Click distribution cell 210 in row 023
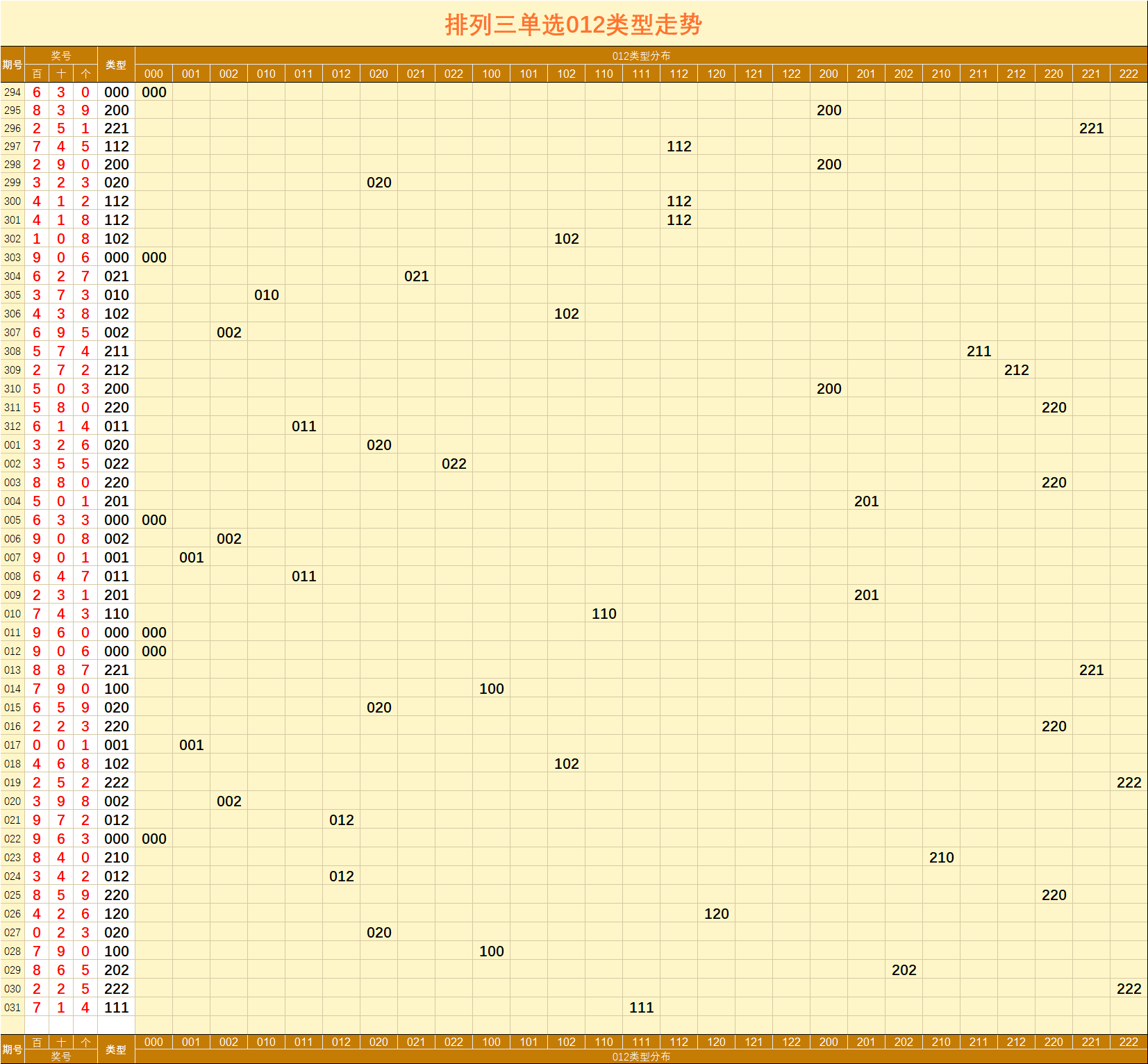This screenshot has width=1148, height=1064. [x=941, y=858]
